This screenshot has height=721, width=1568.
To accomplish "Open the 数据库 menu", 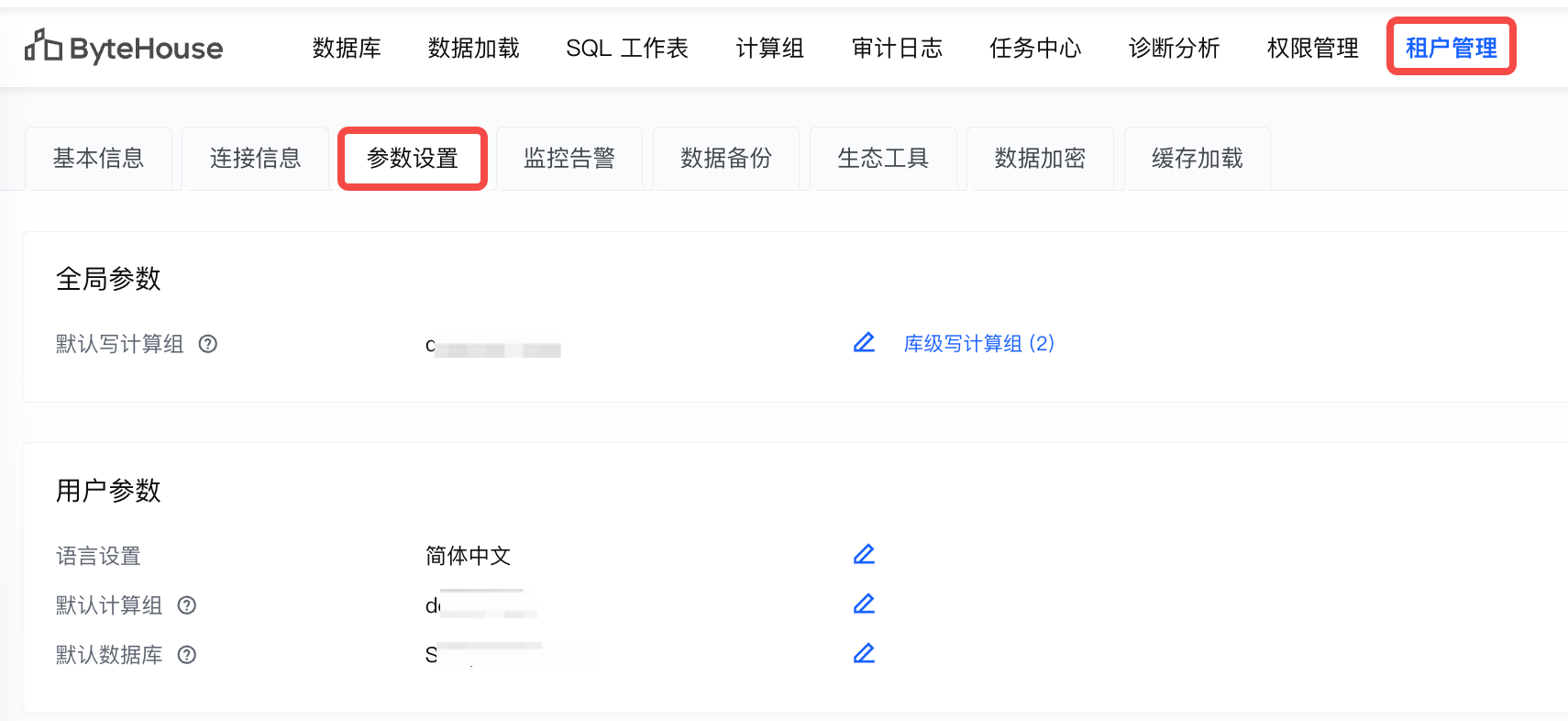I will (x=347, y=48).
